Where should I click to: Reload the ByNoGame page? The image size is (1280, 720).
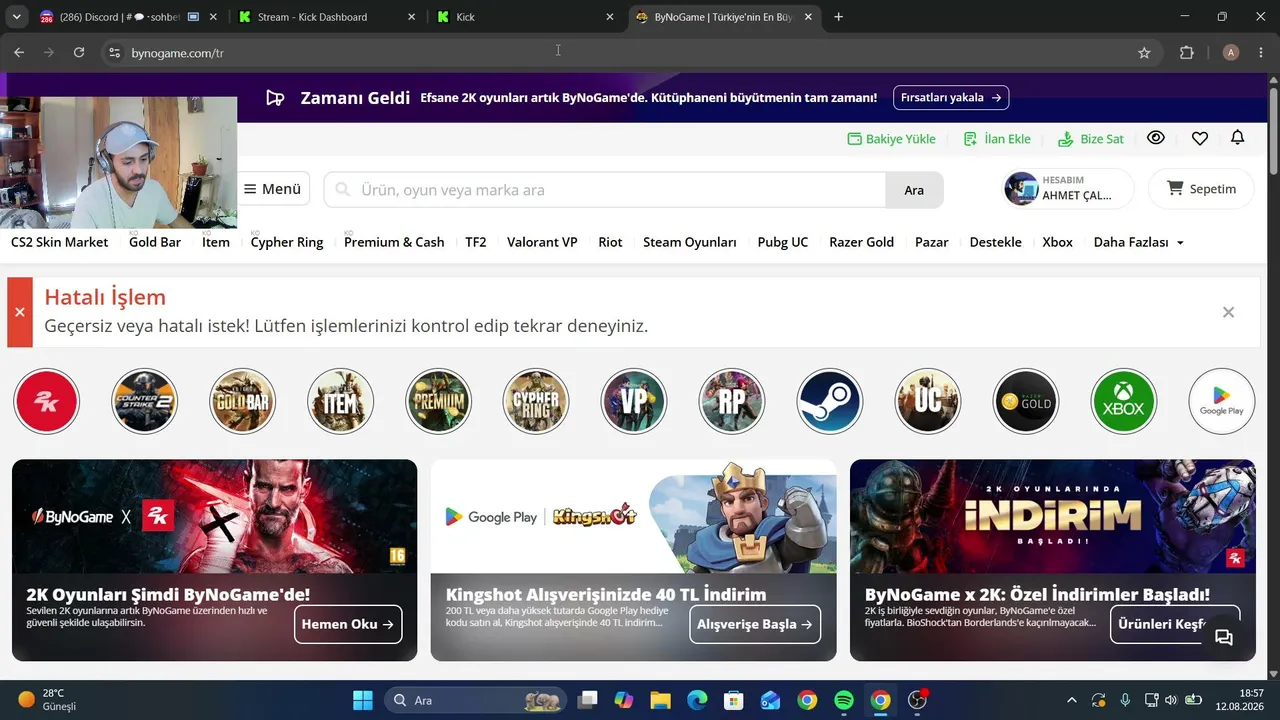click(79, 52)
